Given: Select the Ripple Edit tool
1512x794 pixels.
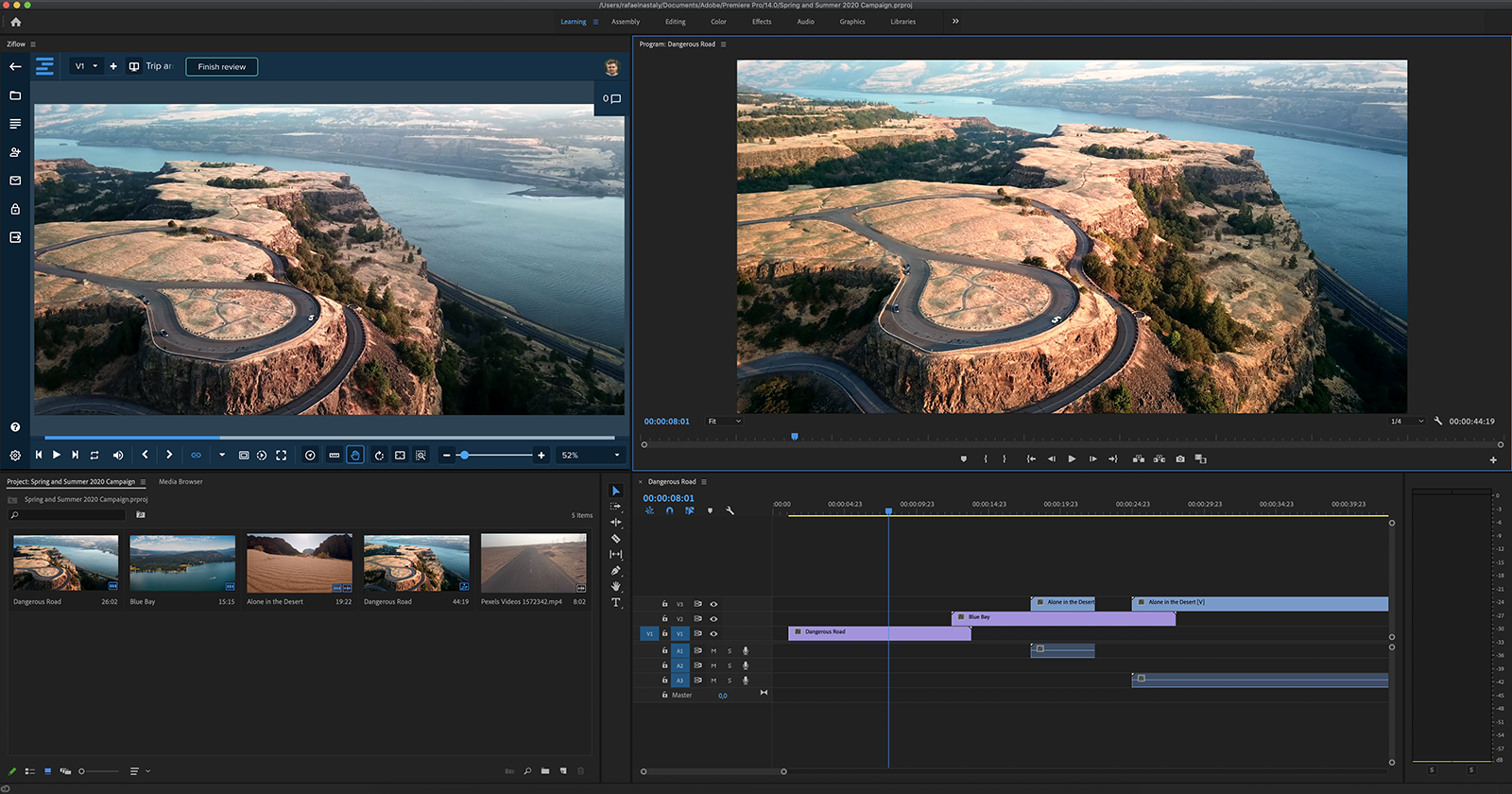Looking at the screenshot, I should 615,523.
